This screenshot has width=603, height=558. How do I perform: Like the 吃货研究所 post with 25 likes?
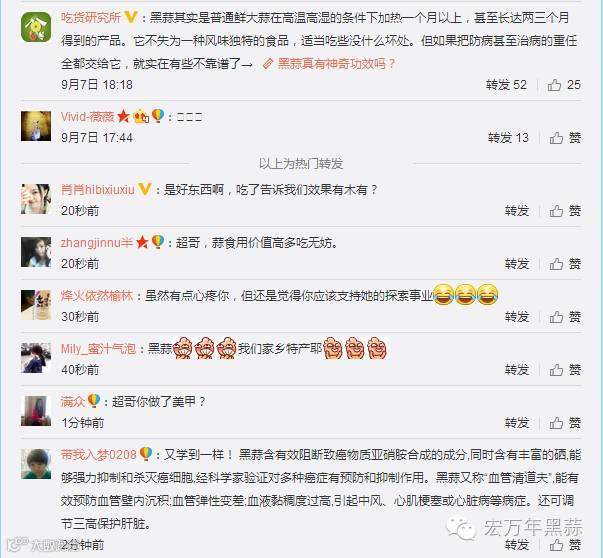click(x=564, y=85)
